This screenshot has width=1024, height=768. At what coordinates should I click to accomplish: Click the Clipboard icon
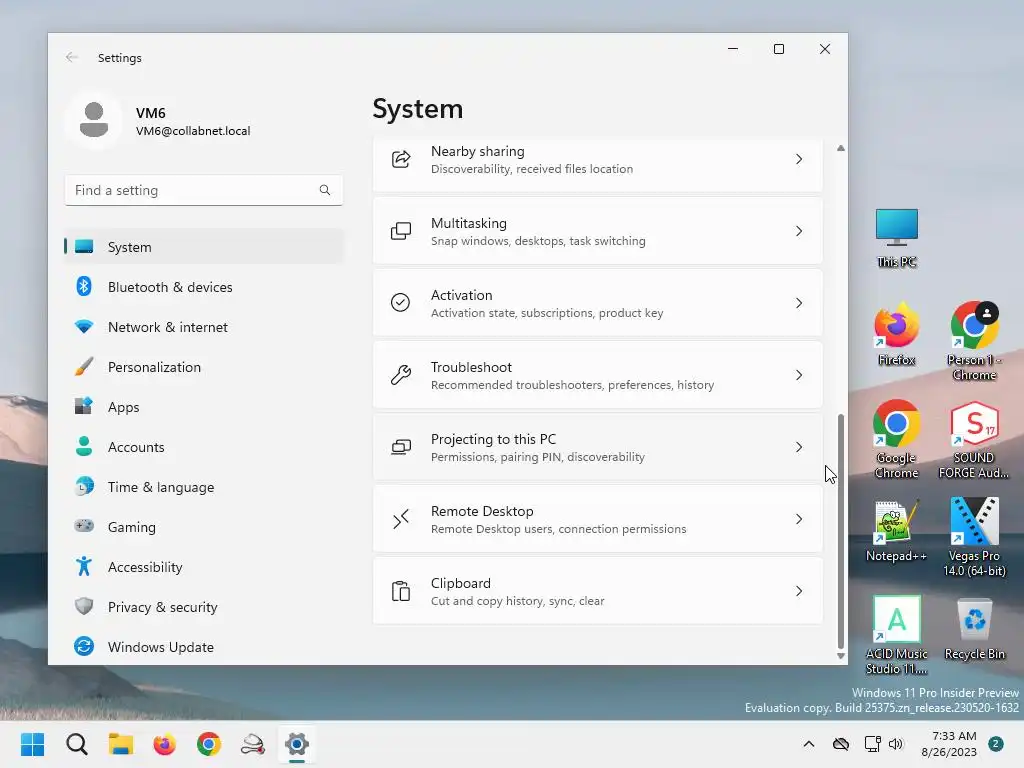(400, 591)
